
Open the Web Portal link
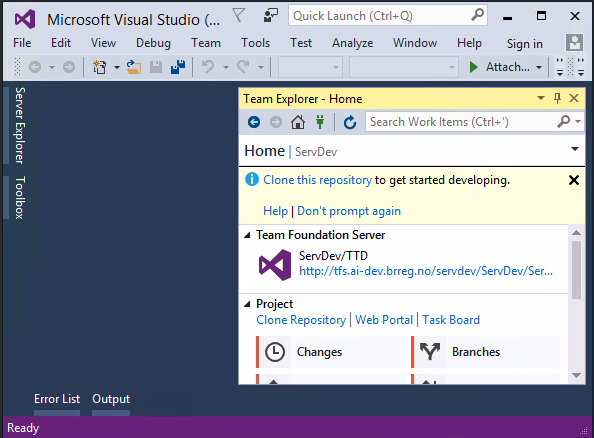pos(384,320)
